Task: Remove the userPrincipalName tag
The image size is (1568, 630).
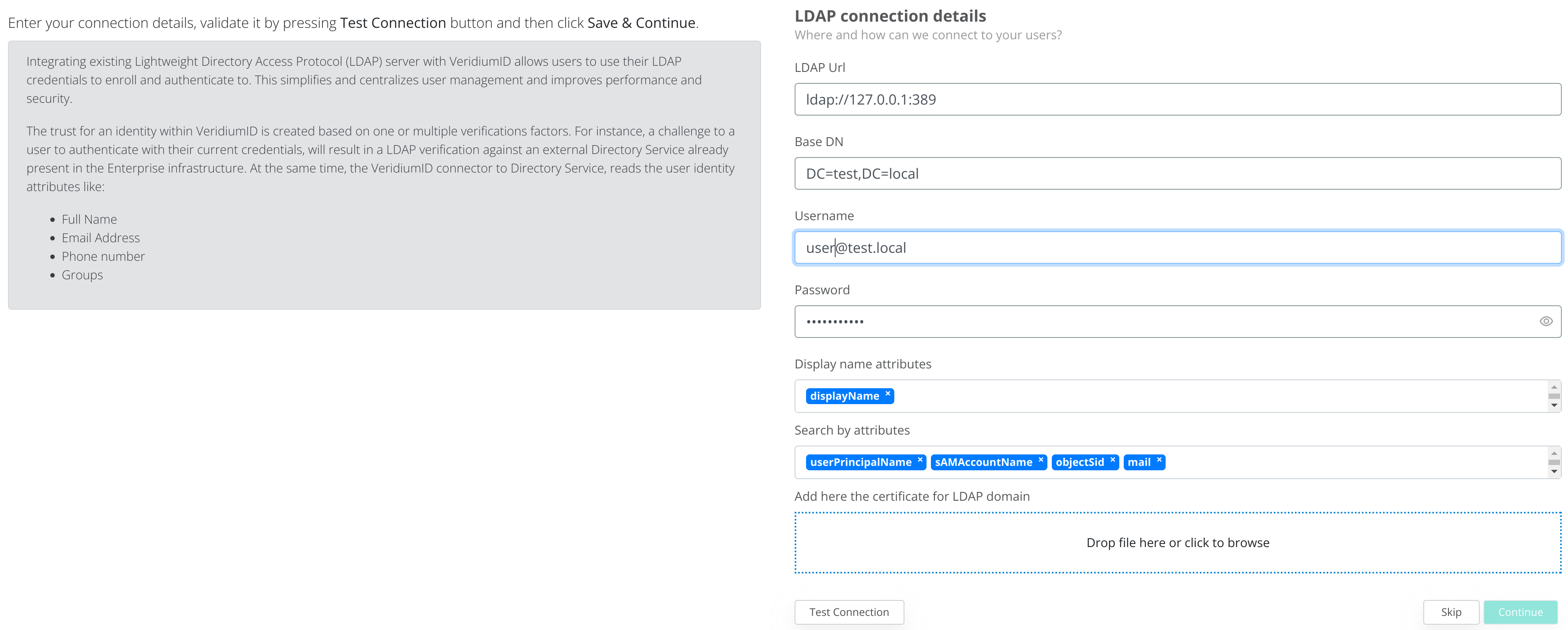Action: click(x=920, y=460)
